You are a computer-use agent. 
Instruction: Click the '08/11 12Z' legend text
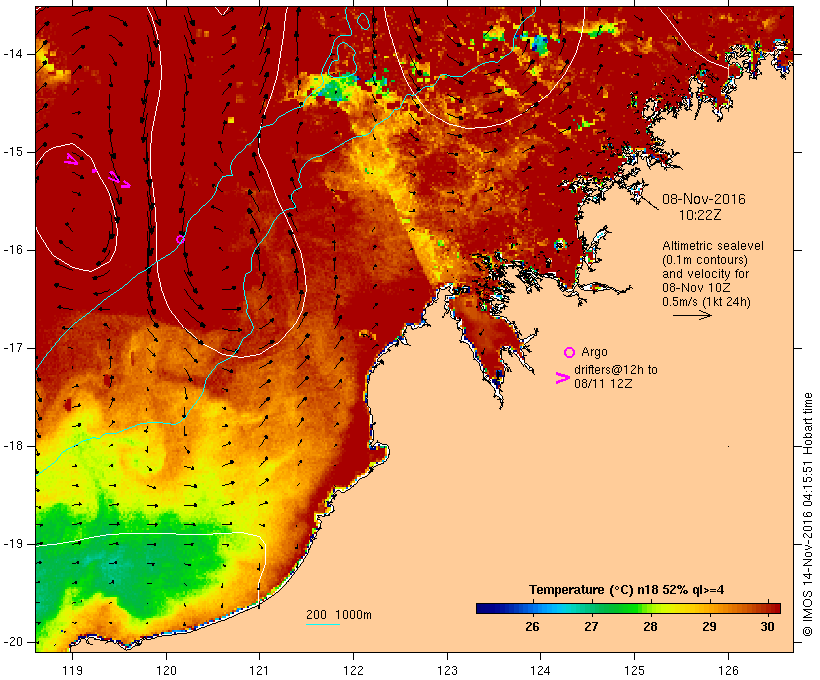603,383
